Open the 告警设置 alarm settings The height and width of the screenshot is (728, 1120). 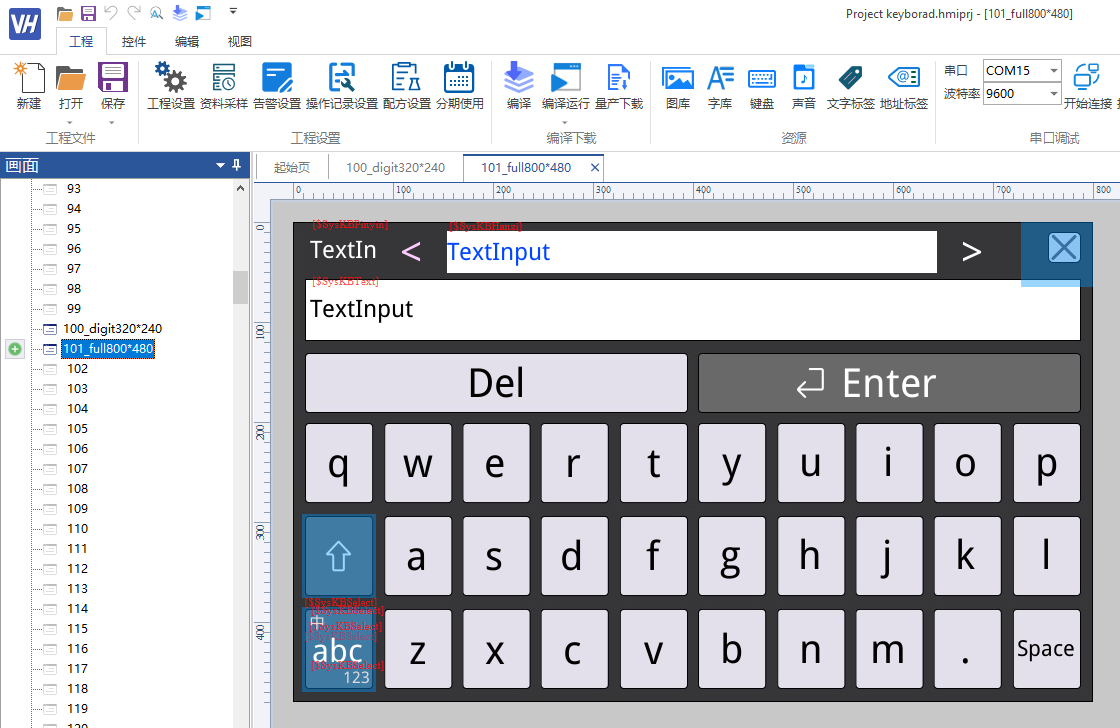pos(277,85)
